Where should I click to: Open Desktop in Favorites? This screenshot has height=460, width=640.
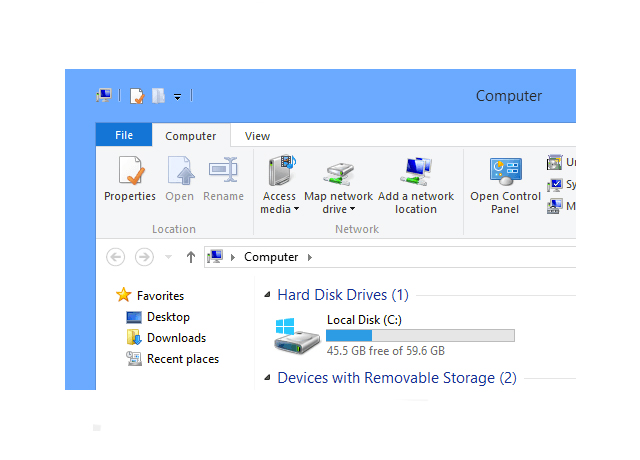168,317
